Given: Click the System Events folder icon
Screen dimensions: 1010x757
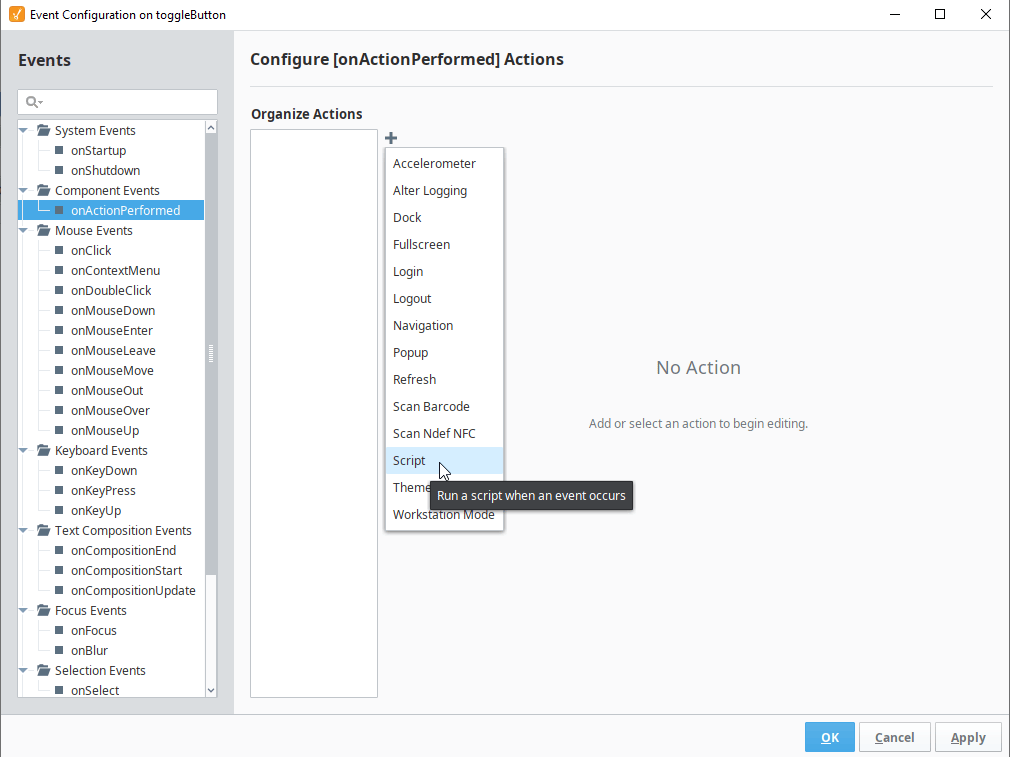Looking at the screenshot, I should click(x=43, y=130).
